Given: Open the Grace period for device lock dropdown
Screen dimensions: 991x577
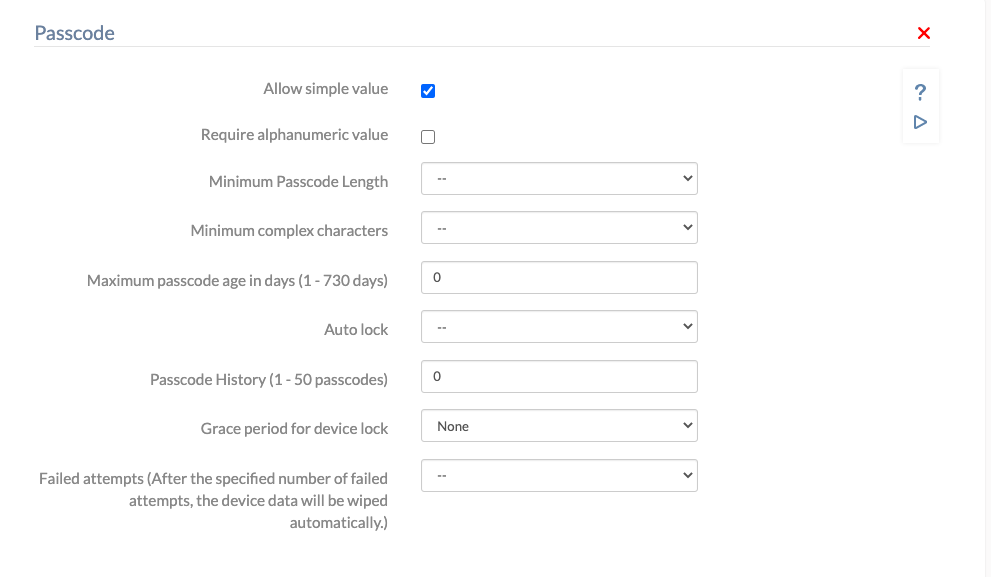Looking at the screenshot, I should [559, 425].
